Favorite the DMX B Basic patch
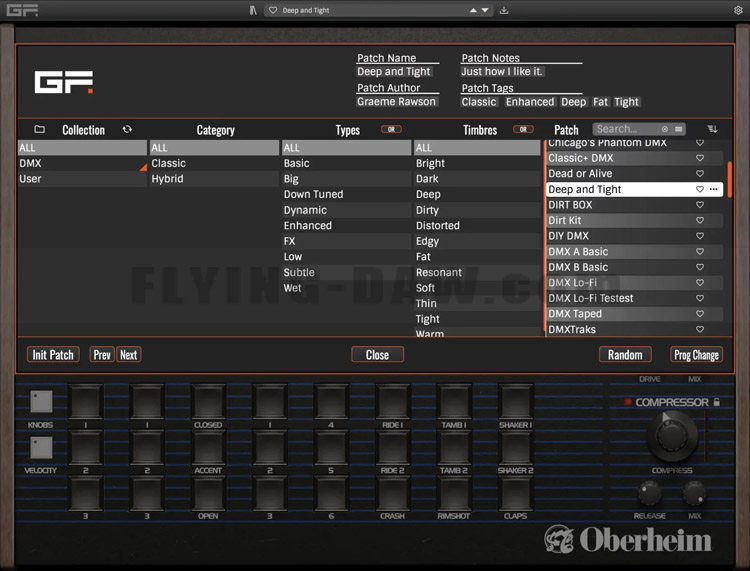This screenshot has height=571, width=750. click(x=700, y=267)
